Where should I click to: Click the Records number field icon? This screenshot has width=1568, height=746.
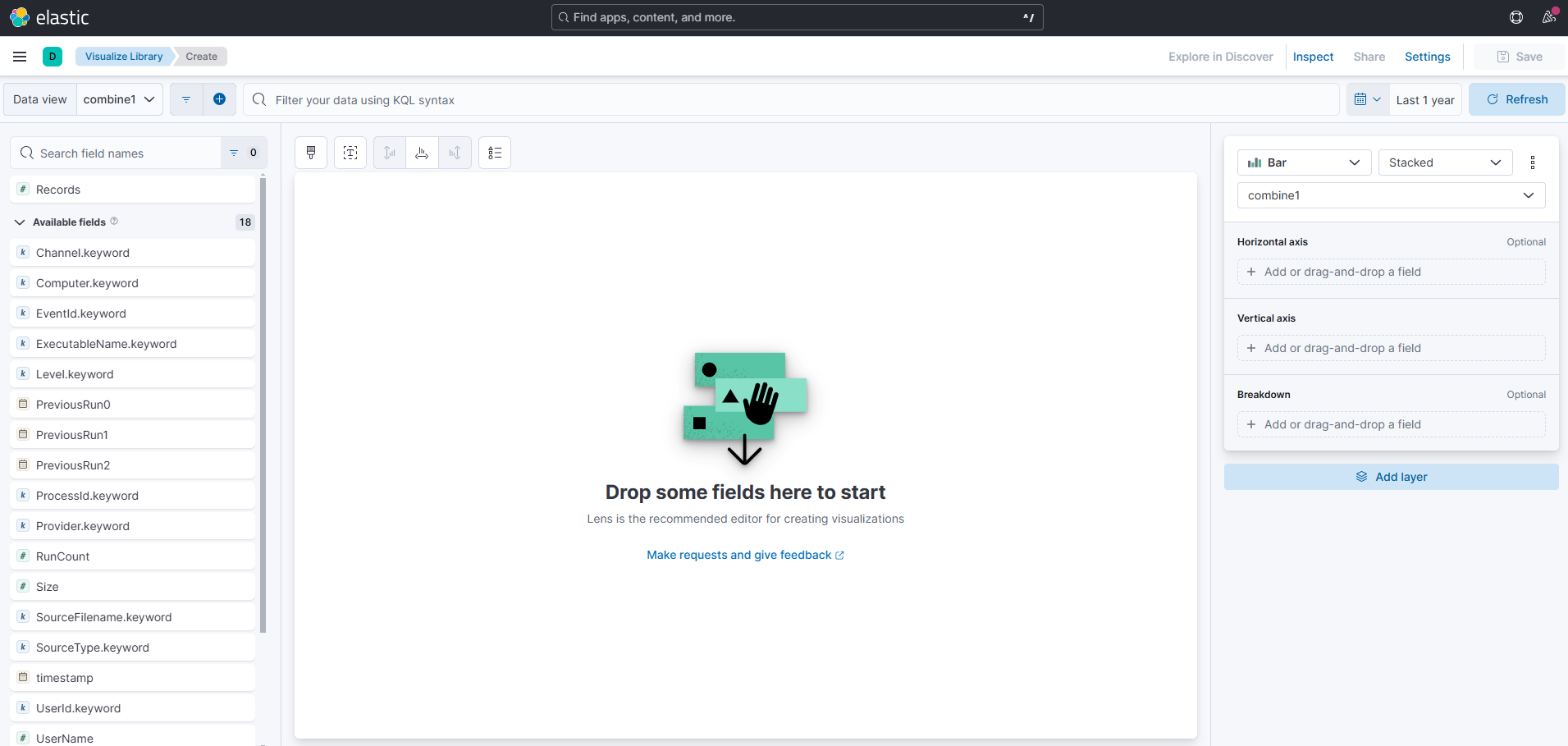pyautogui.click(x=23, y=189)
